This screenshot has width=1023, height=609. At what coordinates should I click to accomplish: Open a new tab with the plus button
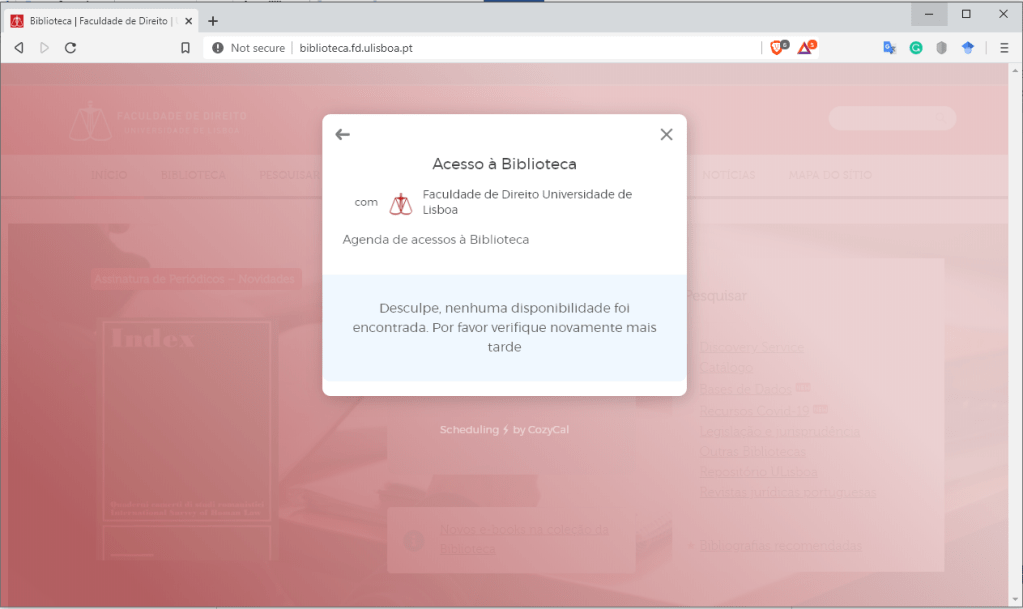pyautogui.click(x=213, y=20)
